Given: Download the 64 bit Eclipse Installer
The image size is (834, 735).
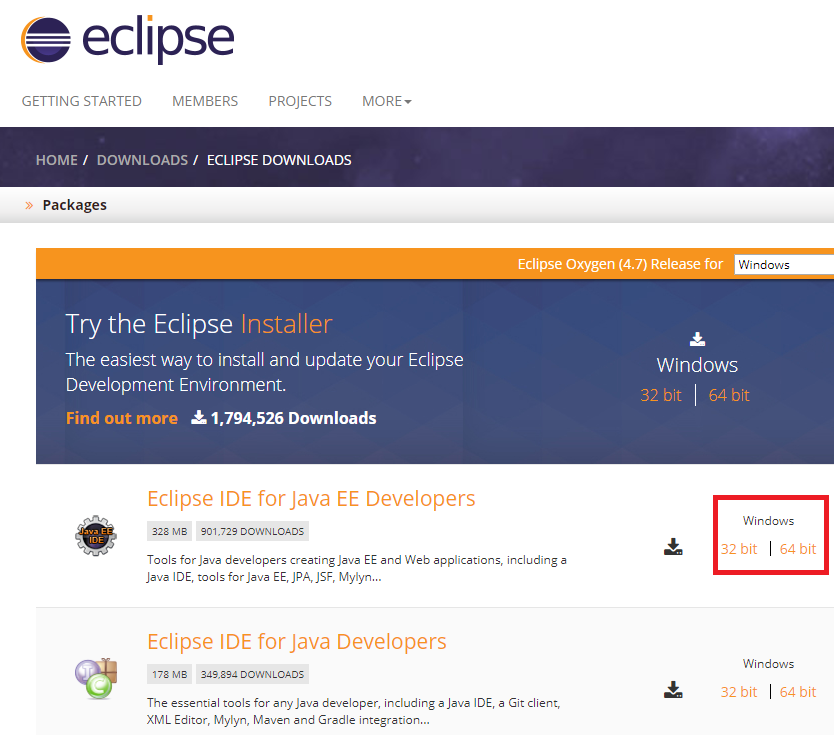Looking at the screenshot, I should pos(729,395).
